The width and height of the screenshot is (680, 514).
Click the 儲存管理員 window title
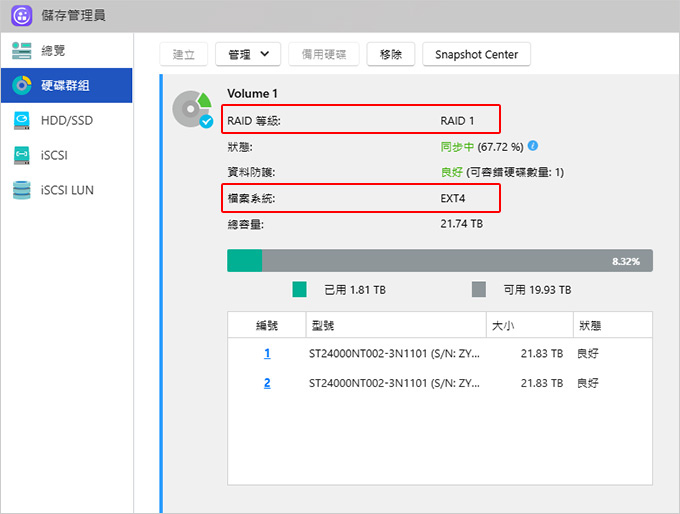click(x=73, y=16)
